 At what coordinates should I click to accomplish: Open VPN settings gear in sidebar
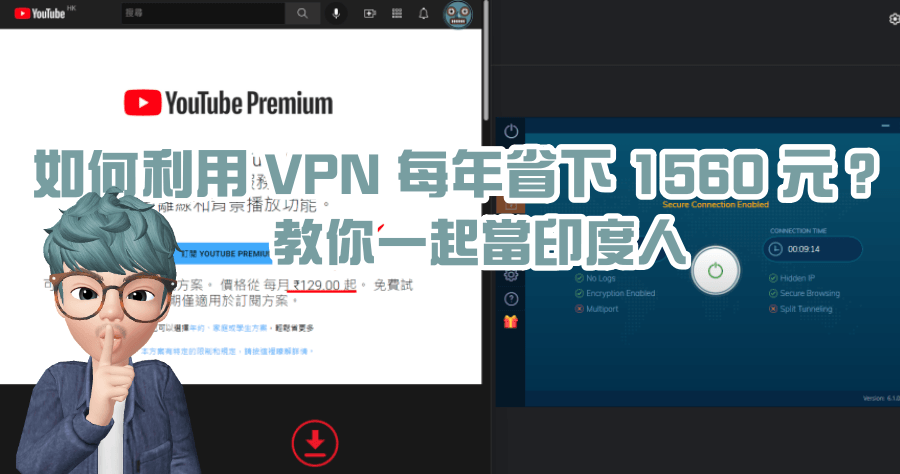pos(511,275)
